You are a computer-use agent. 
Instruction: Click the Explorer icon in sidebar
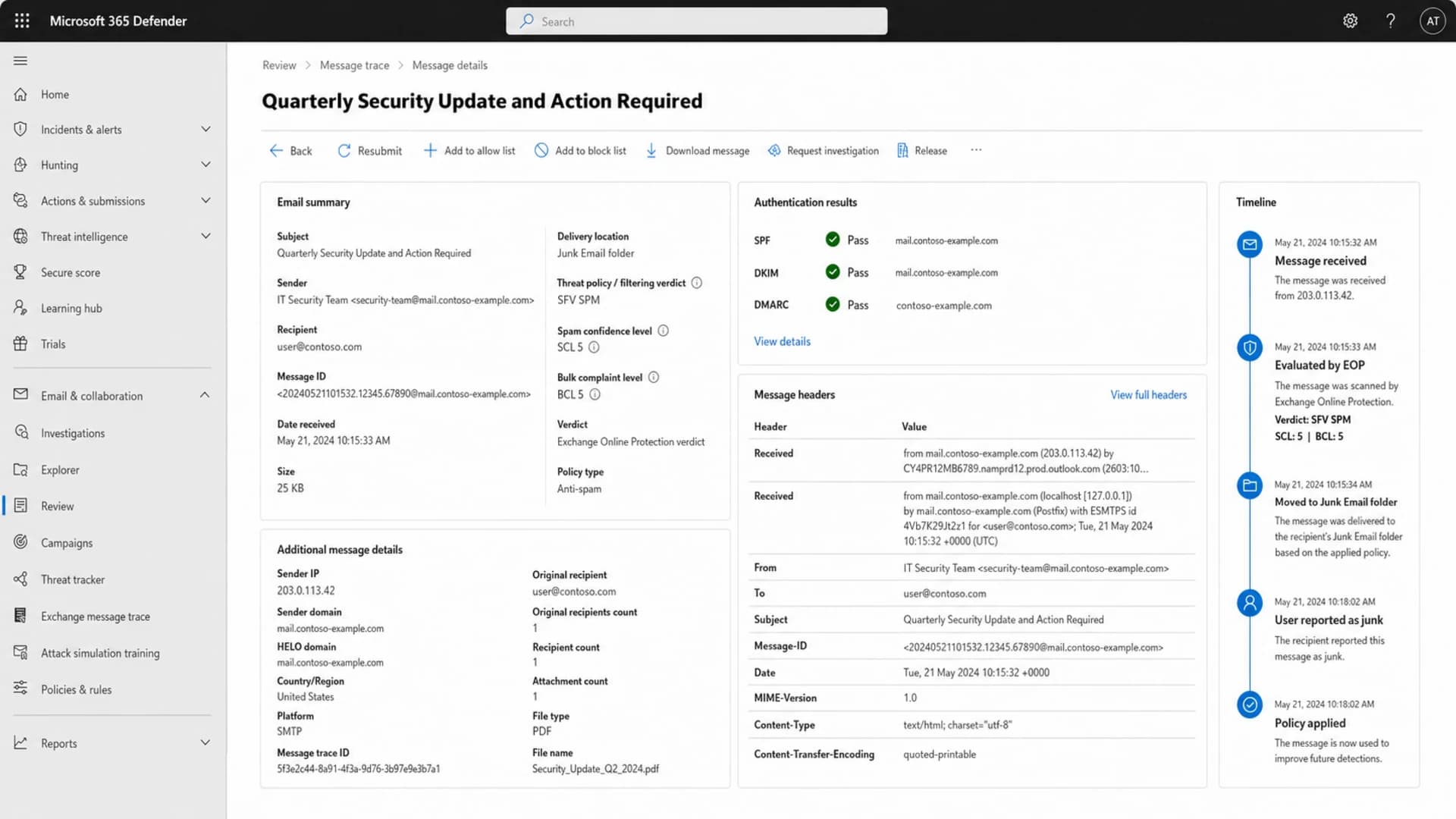click(x=20, y=469)
